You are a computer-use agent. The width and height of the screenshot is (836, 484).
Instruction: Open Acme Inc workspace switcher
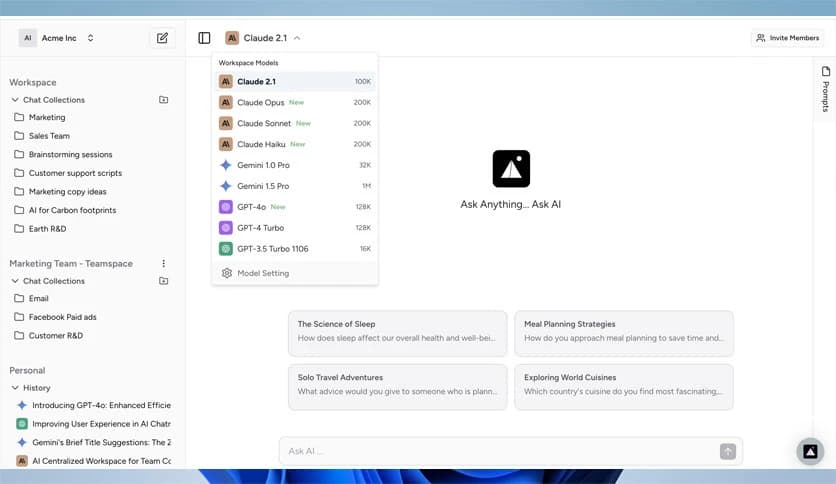tap(57, 38)
